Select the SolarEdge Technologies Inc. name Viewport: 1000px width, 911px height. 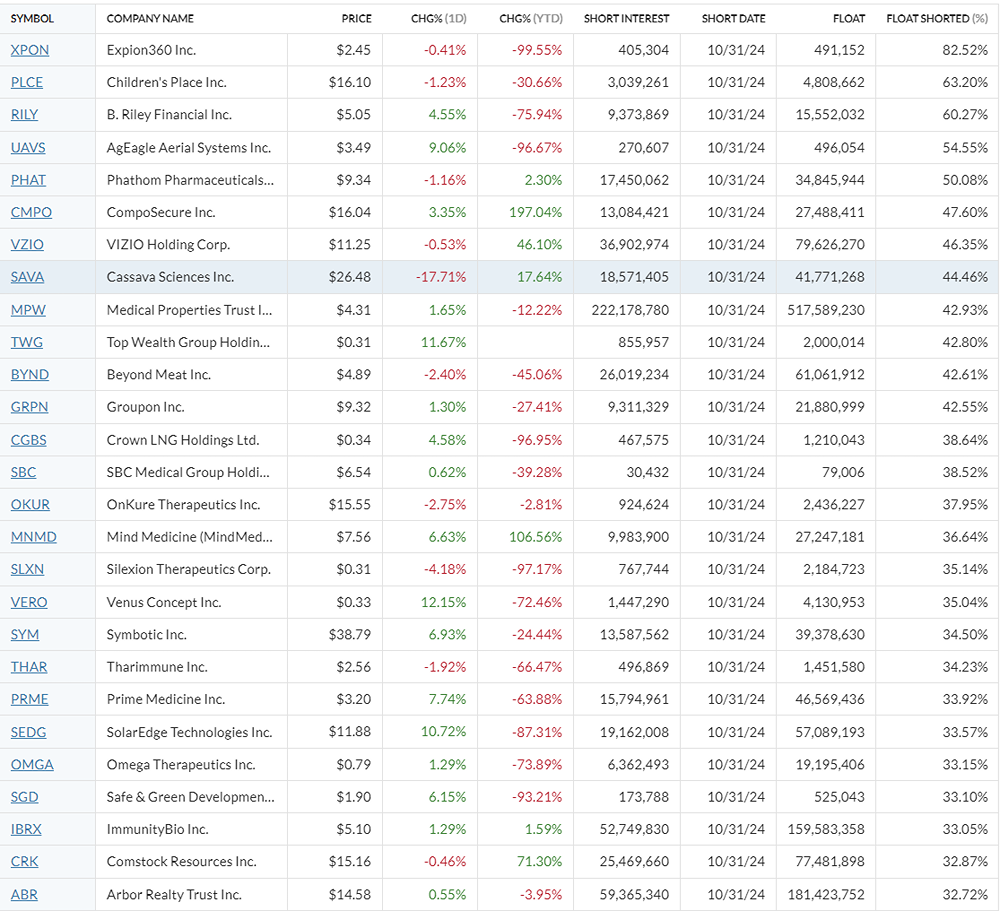pyautogui.click(x=189, y=732)
